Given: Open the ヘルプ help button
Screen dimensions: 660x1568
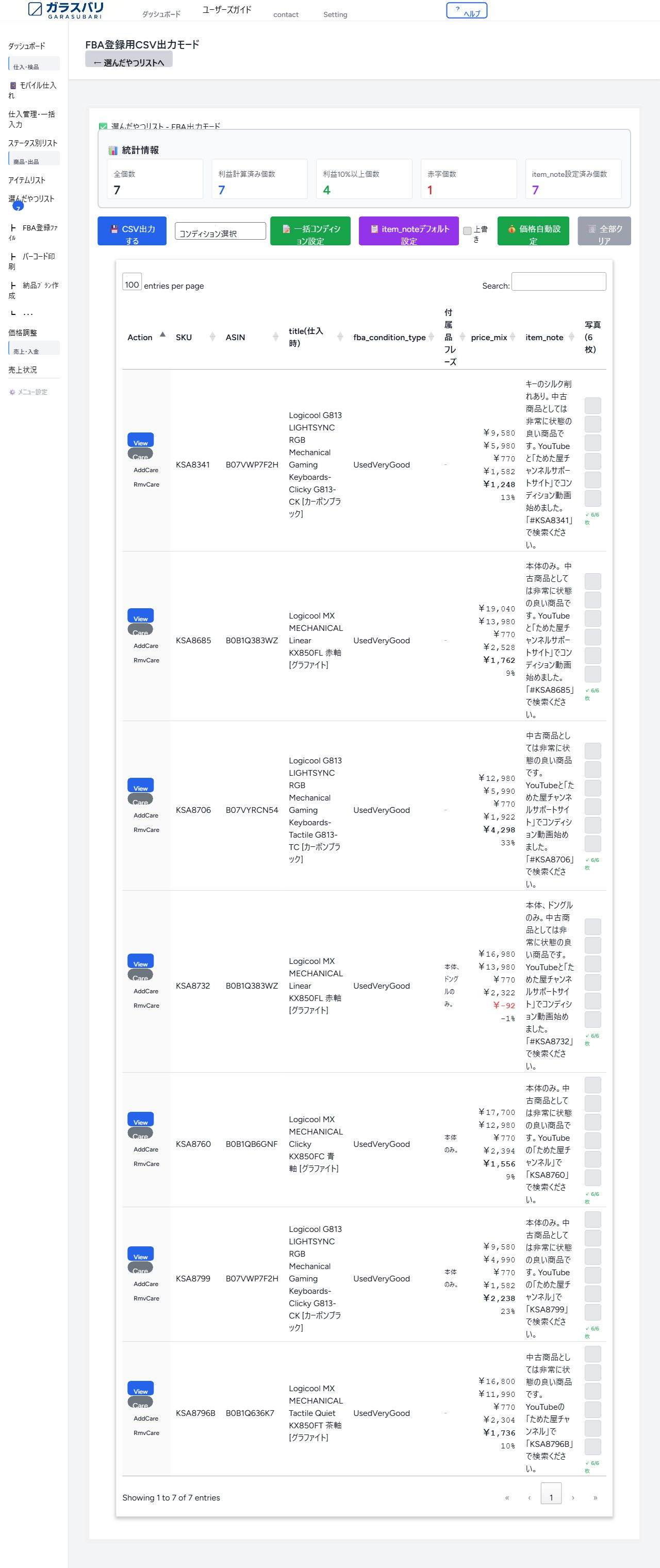Looking at the screenshot, I should 467,11.
